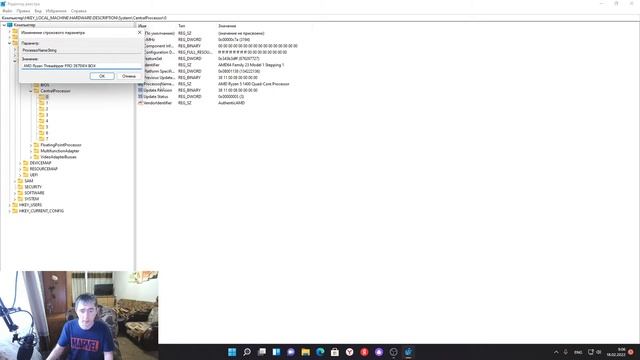Open taskbar Search
Viewport: 640px width, 360px height.
pos(247,352)
